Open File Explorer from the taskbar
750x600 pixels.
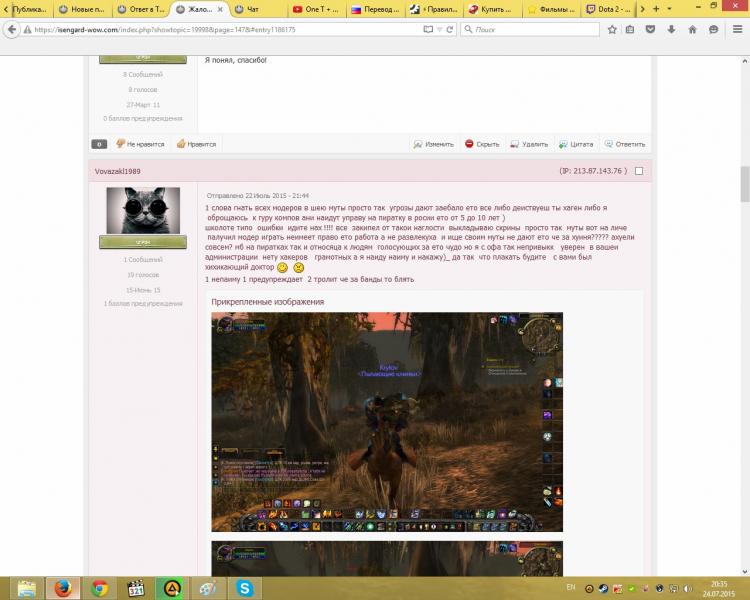point(27,588)
